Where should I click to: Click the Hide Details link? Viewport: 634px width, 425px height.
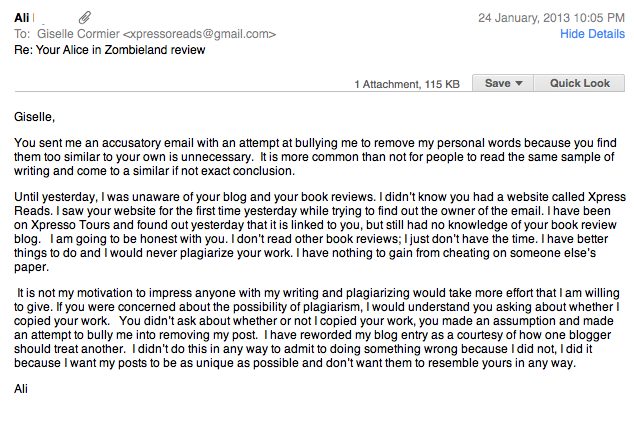pos(592,34)
